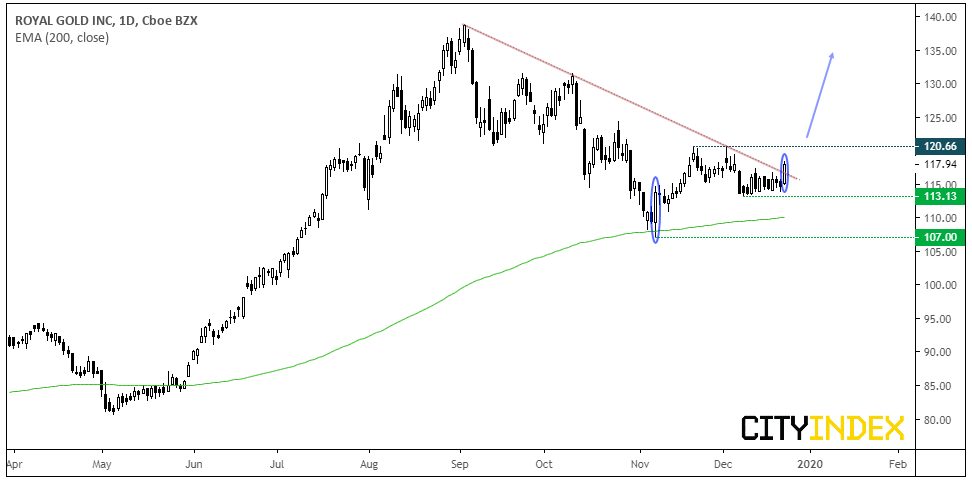Click the Jun label on time axis
This screenshot has width=972, height=483.
(x=194, y=463)
